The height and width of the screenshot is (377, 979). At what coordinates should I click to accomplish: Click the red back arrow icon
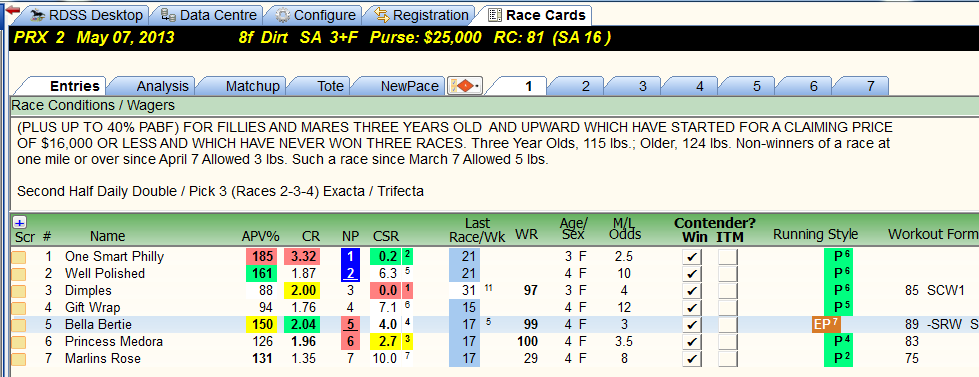(12, 11)
